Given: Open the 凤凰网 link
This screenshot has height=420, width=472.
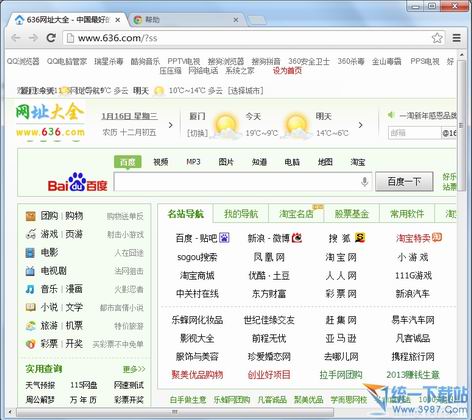Looking at the screenshot, I should [269, 257].
